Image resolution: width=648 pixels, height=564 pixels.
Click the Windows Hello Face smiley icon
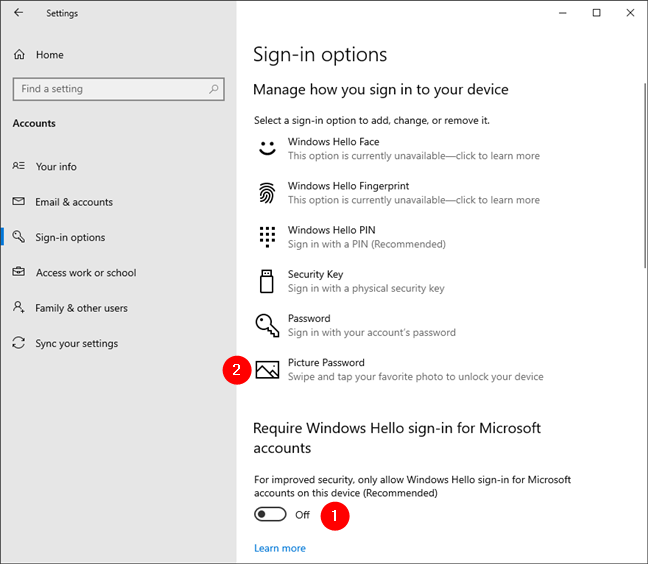(267, 148)
